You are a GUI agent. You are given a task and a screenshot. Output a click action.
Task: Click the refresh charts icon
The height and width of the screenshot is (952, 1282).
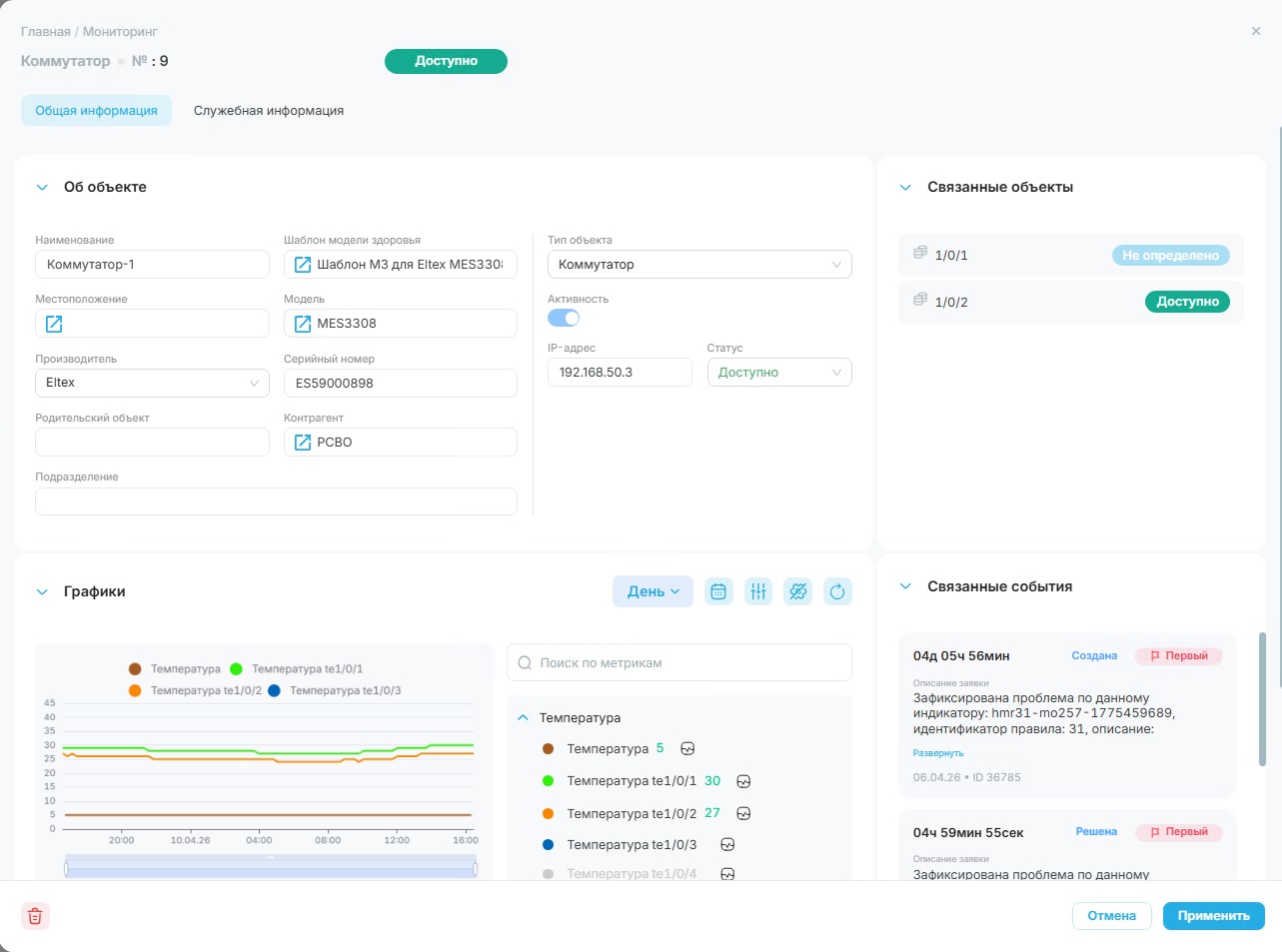coord(837,591)
